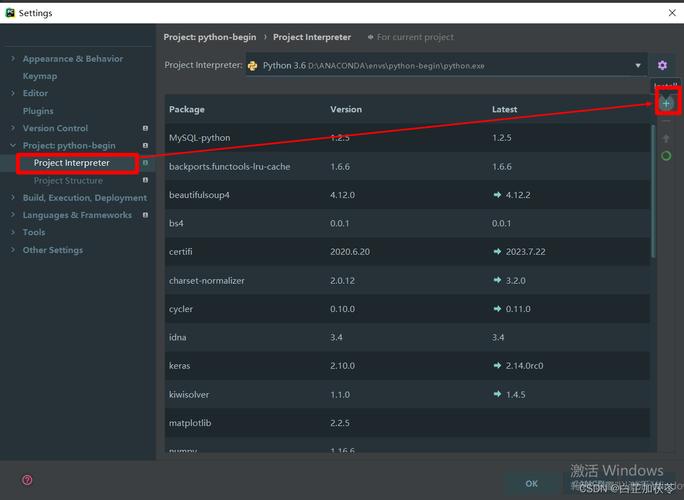Click the help question mark icon

coord(27,480)
